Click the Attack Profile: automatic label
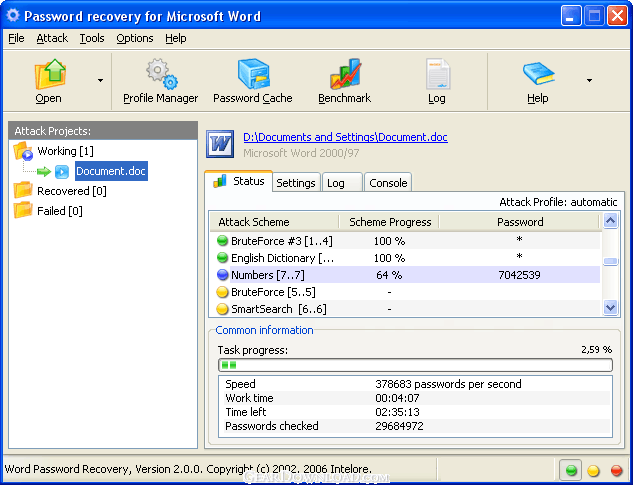The image size is (633, 485). (558, 202)
